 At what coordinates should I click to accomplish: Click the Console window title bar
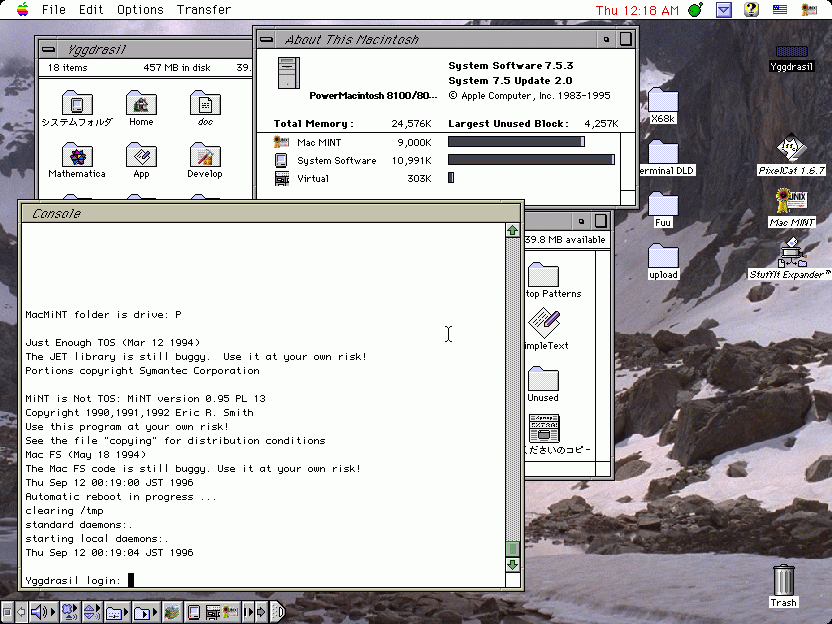[271, 213]
